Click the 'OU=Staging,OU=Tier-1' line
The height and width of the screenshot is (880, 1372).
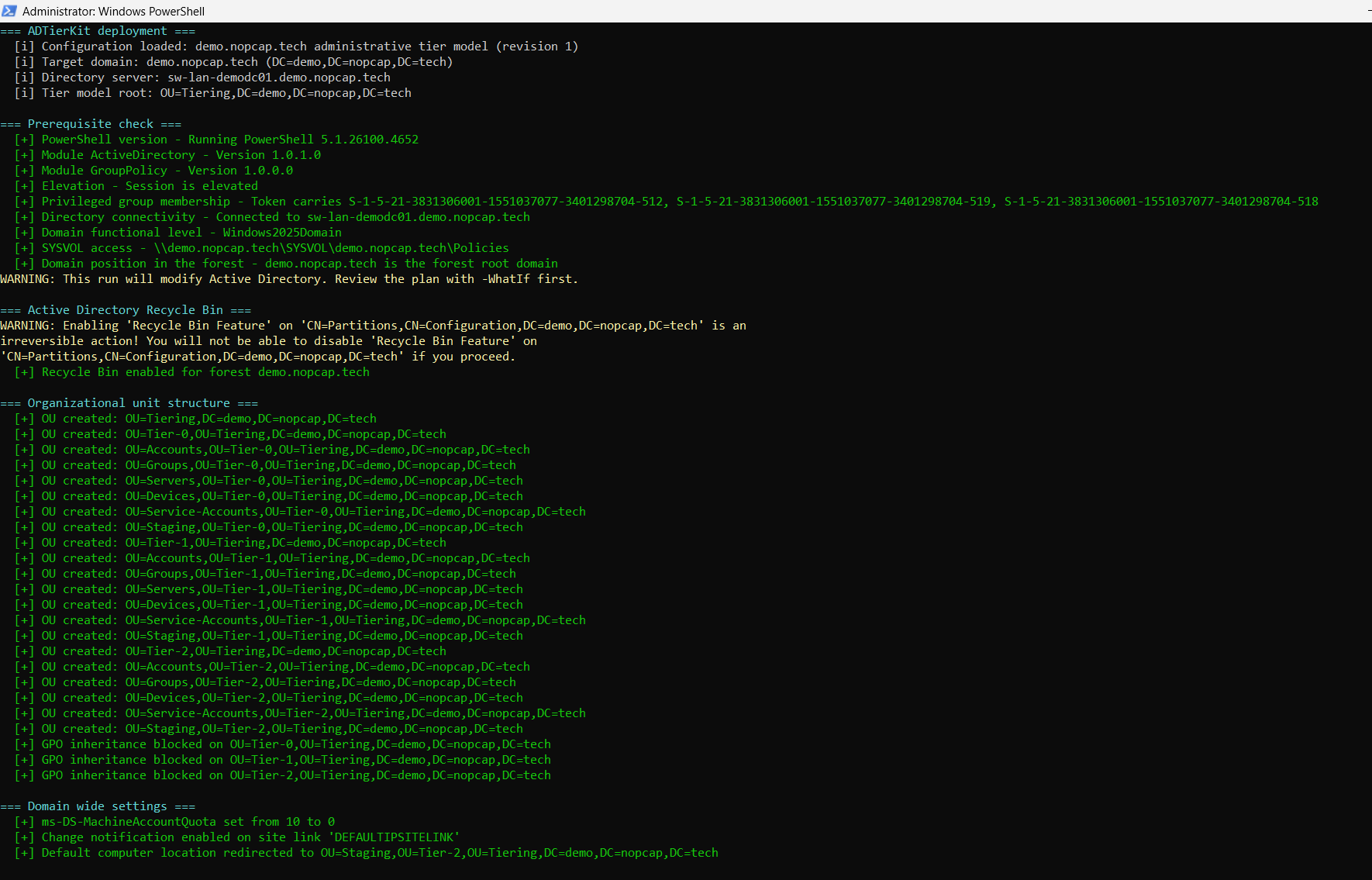pyautogui.click(x=268, y=636)
